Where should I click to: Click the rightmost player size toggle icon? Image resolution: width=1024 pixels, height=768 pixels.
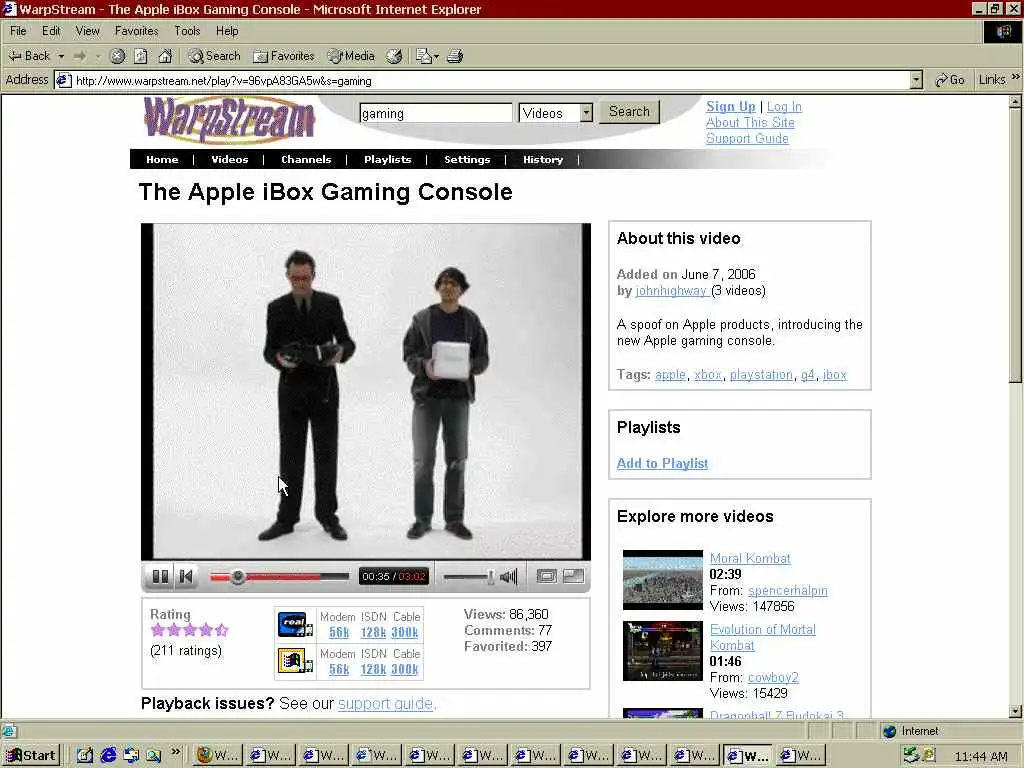click(x=573, y=576)
